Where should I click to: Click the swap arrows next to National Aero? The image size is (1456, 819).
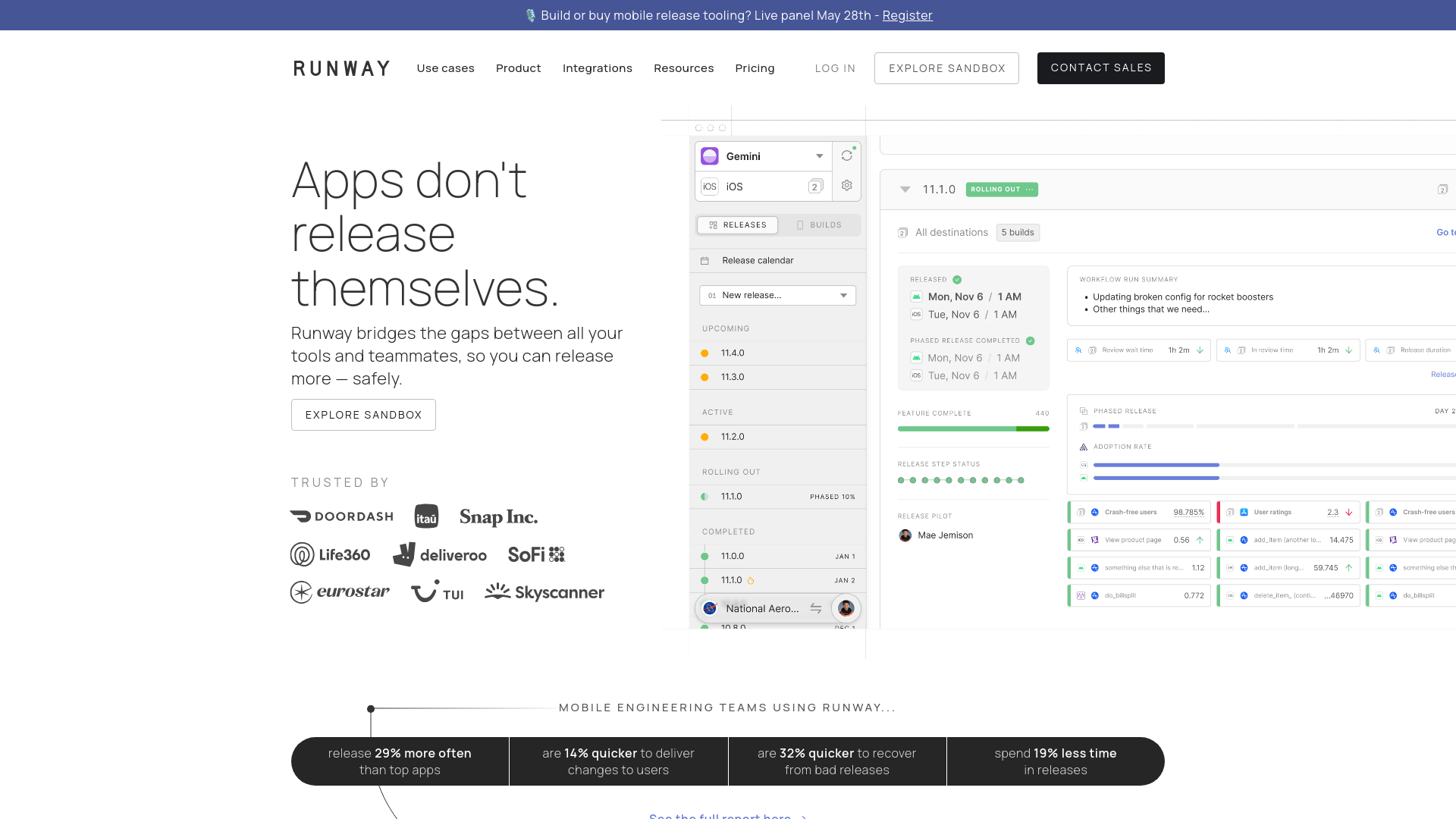pos(816,608)
